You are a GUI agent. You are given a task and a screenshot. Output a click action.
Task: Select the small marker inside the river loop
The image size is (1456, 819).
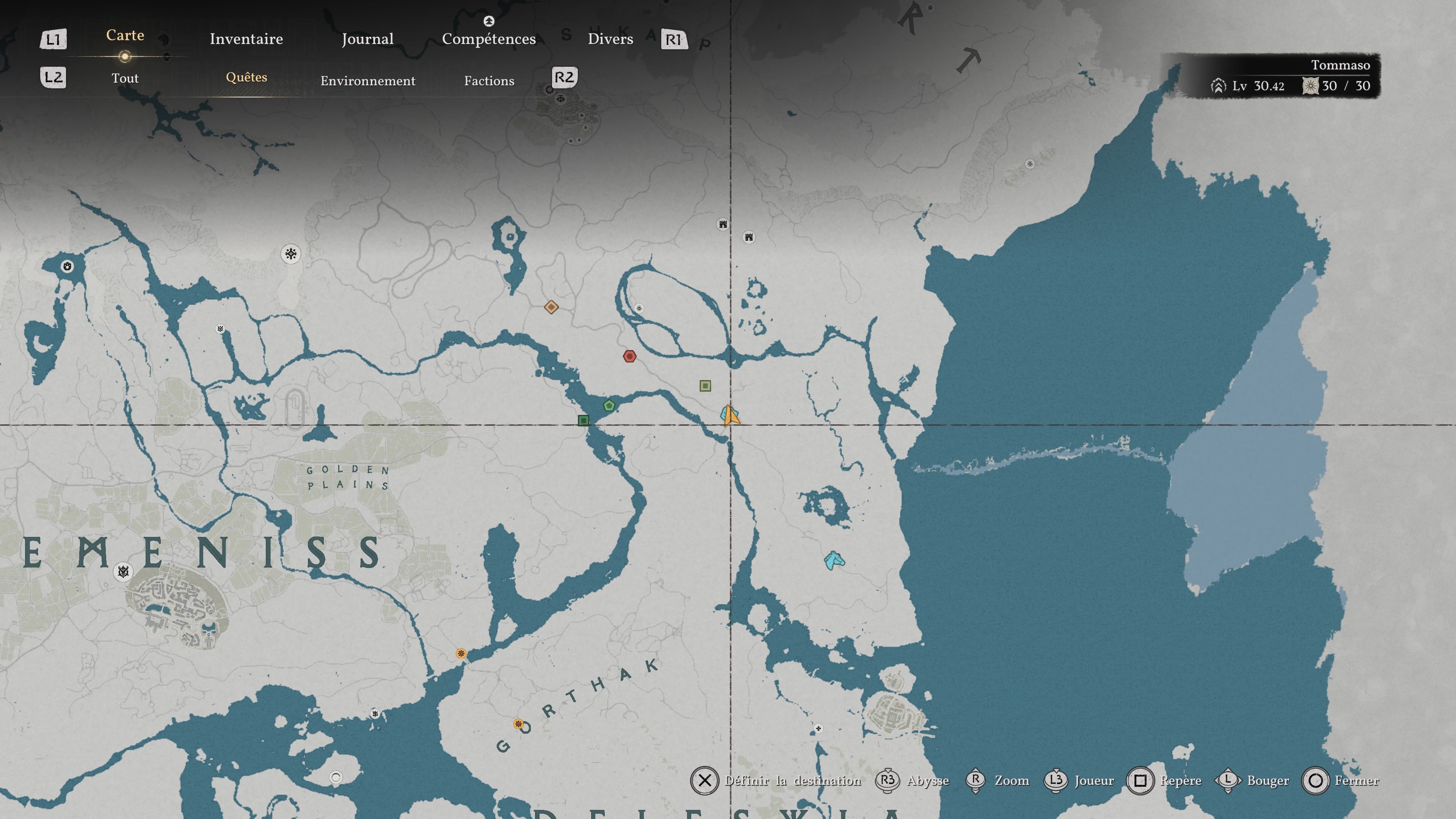click(x=639, y=309)
